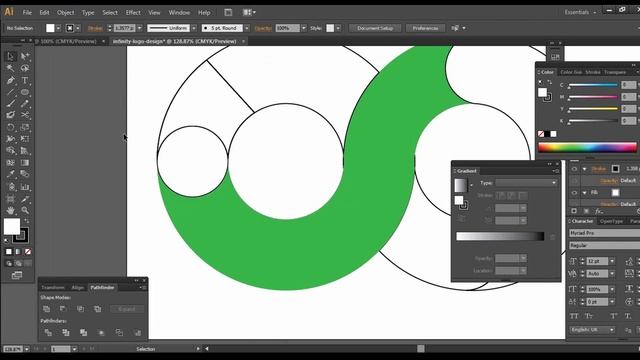The height and width of the screenshot is (360, 640).
Task: Set toolbox paint mode to None
Action: pyautogui.click(x=28, y=252)
